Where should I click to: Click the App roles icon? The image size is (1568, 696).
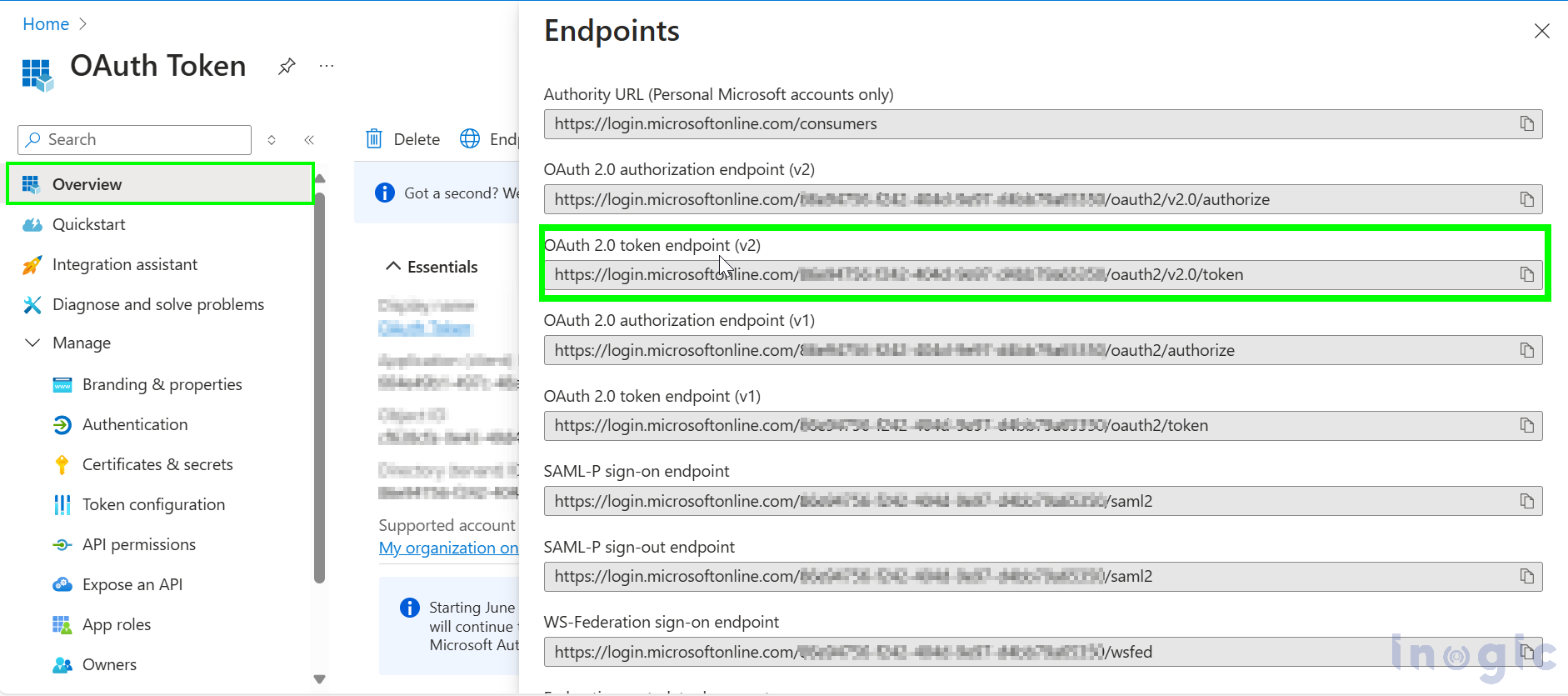tap(62, 625)
